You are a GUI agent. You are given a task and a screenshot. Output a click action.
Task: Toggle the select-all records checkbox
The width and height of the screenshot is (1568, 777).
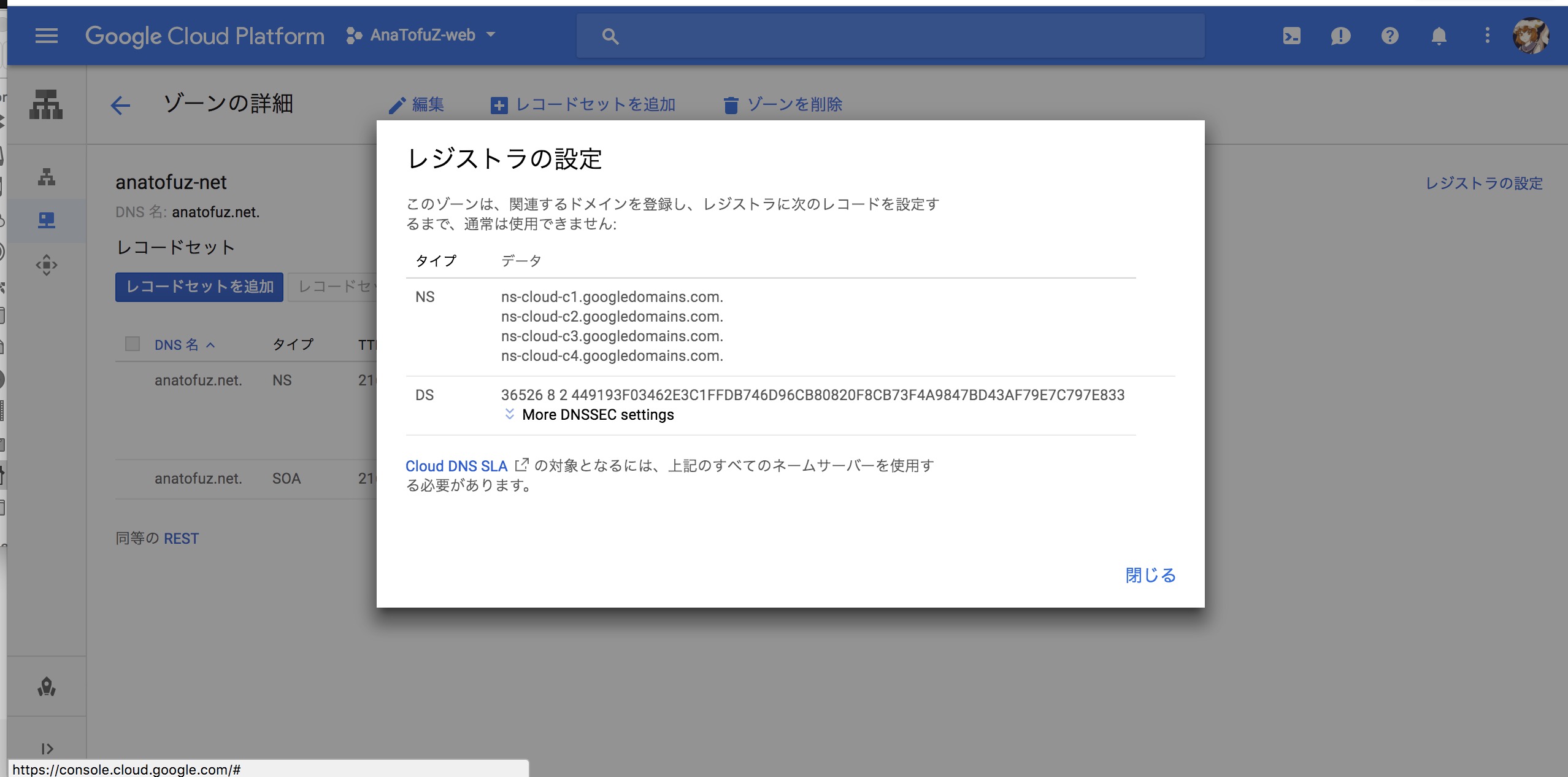[x=133, y=344]
